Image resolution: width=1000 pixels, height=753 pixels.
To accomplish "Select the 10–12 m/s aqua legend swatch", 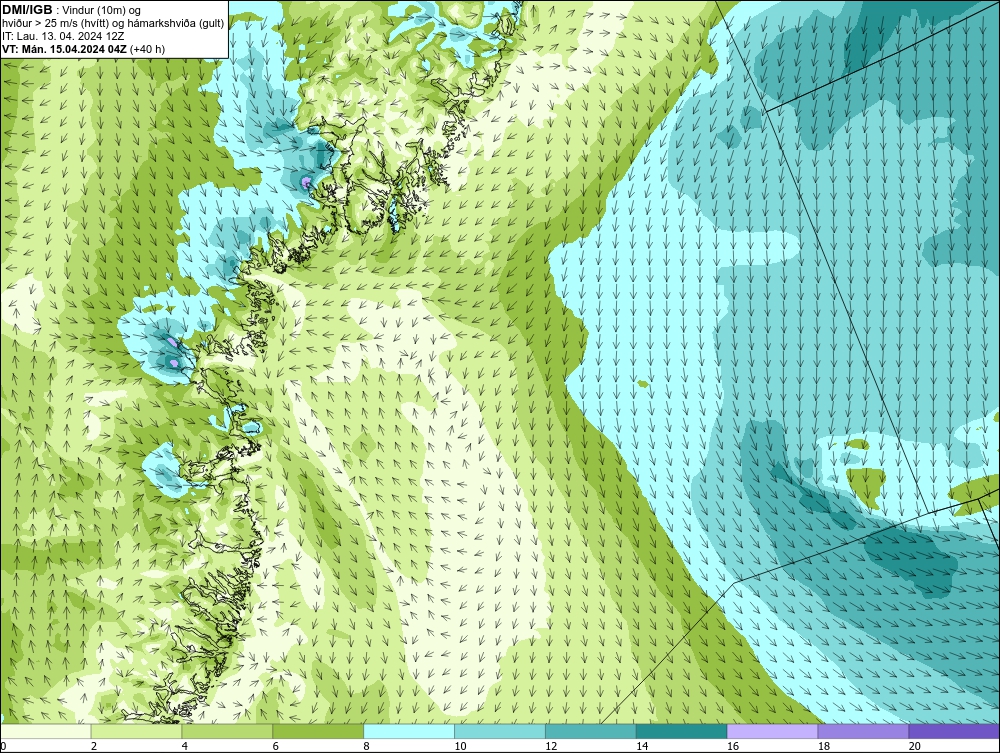I will coord(500,731).
